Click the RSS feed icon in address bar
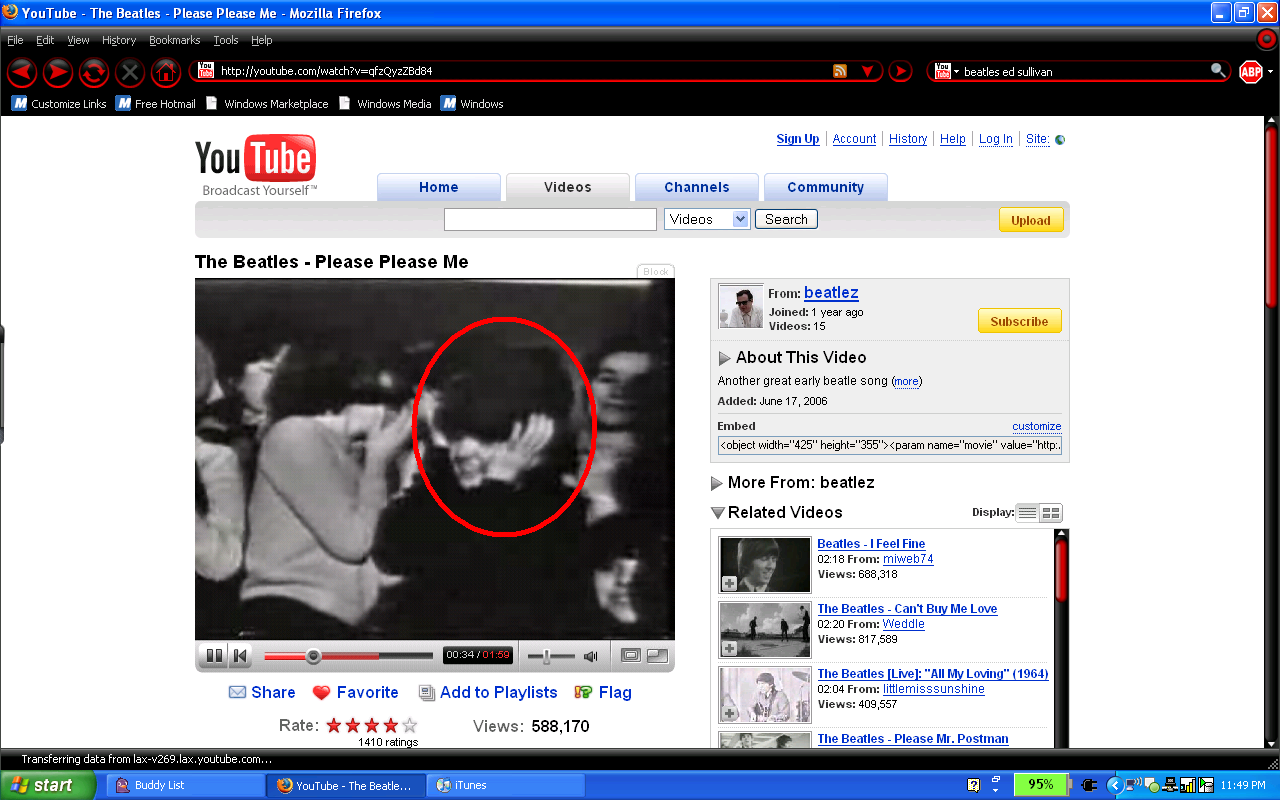Screen dimensions: 1280x800 click(840, 71)
